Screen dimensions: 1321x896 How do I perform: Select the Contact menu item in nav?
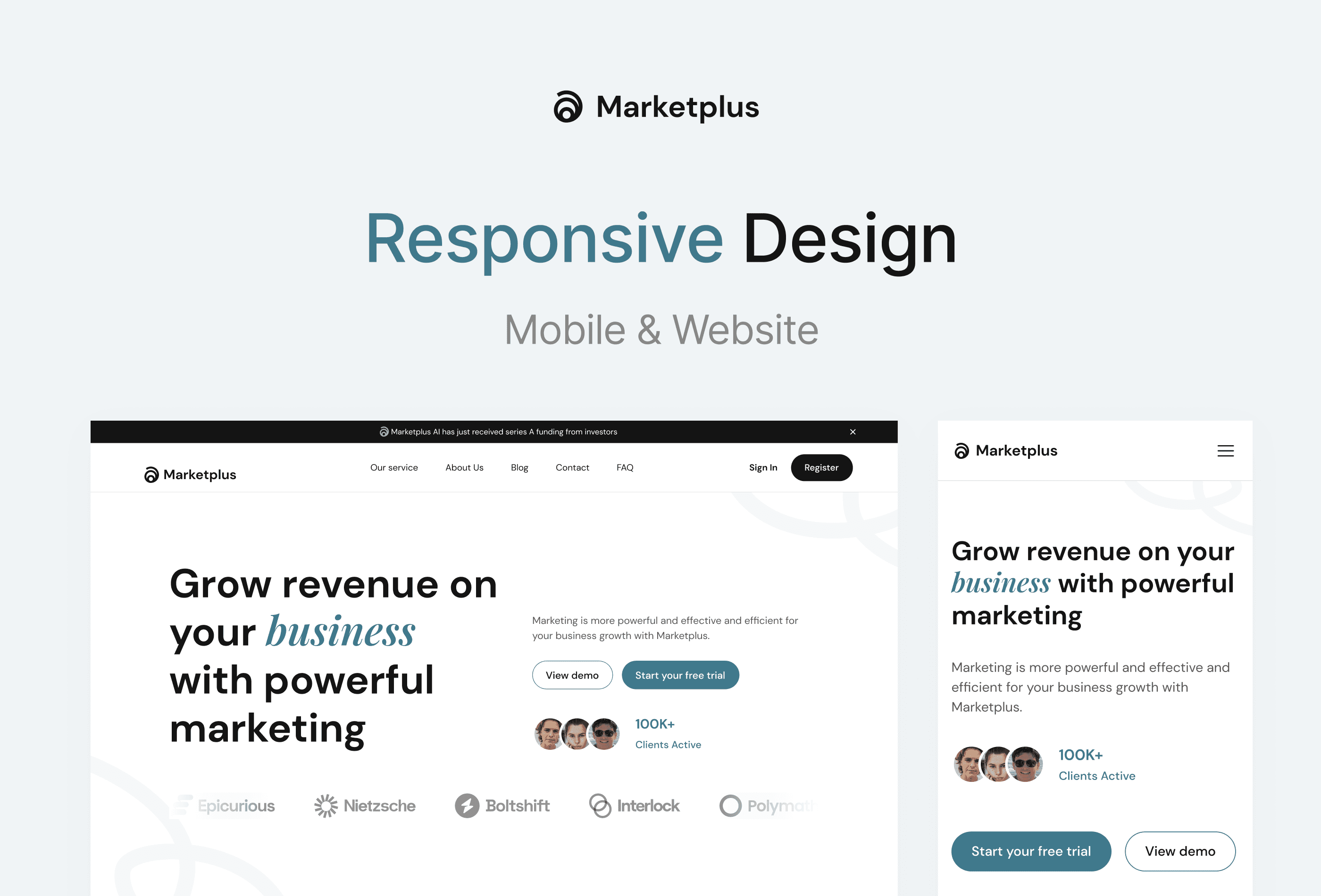[x=572, y=467]
